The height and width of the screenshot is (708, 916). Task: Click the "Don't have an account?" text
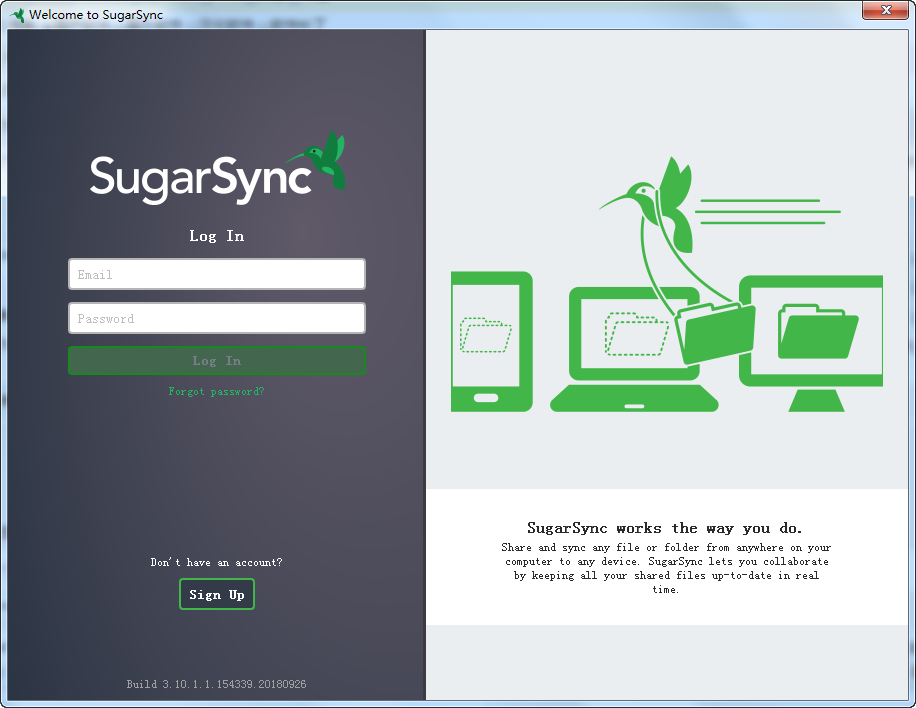[x=216, y=562]
